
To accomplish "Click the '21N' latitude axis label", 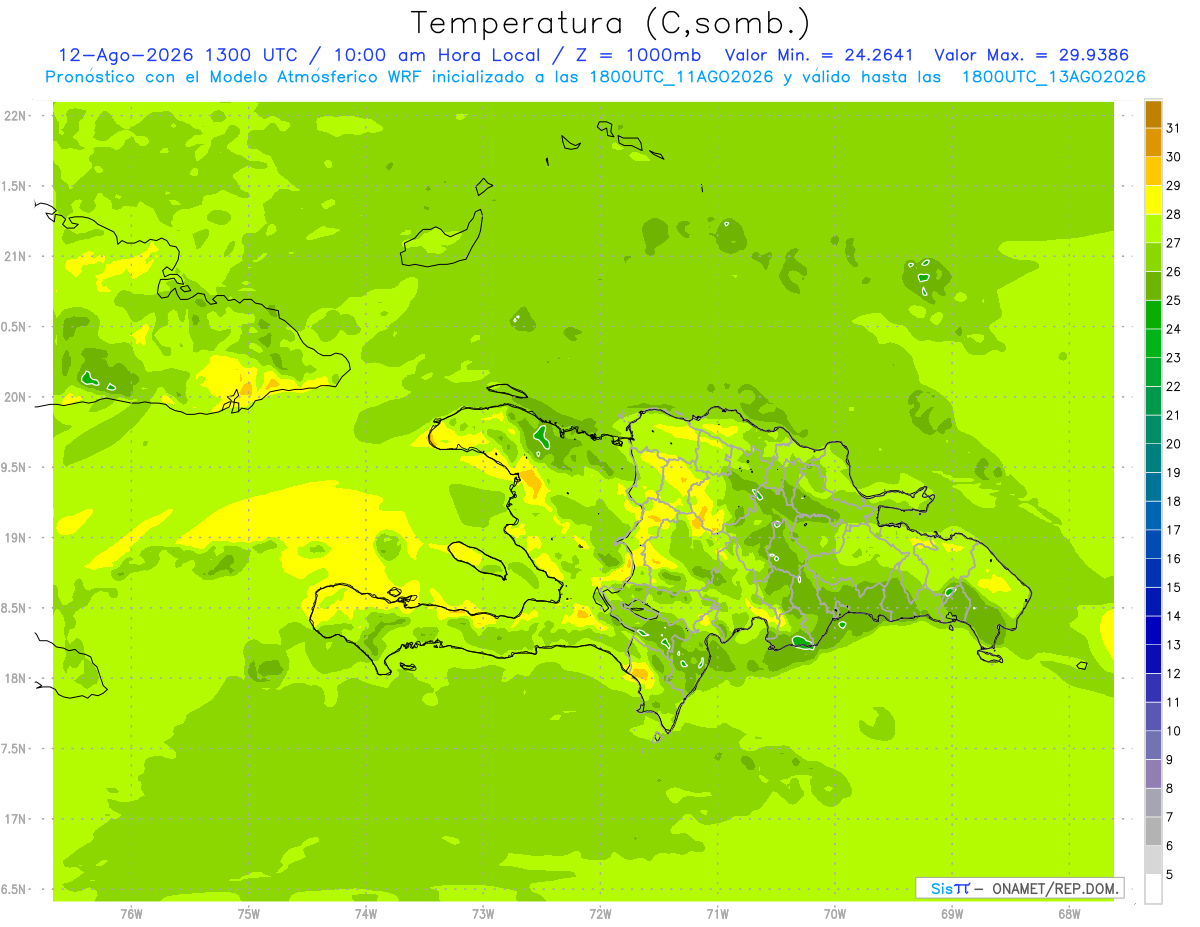I will click(x=15, y=257).
